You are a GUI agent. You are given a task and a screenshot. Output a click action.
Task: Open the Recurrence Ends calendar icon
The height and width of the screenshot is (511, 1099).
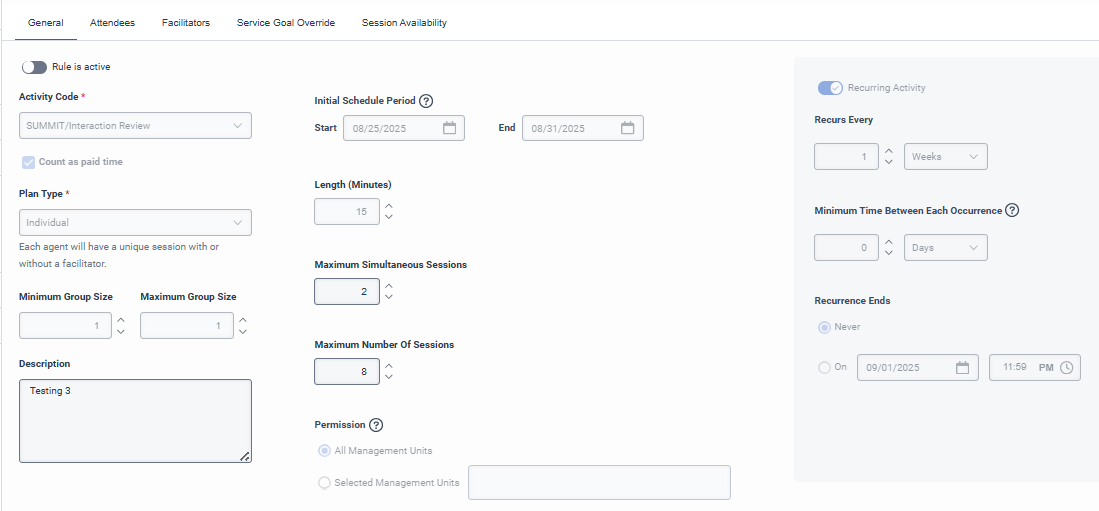pos(962,367)
